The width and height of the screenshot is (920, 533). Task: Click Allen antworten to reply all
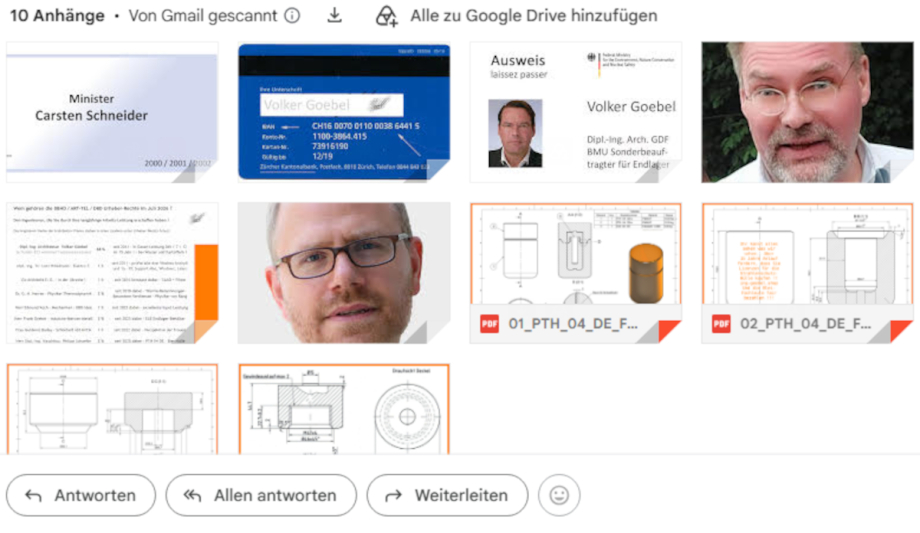click(261, 495)
